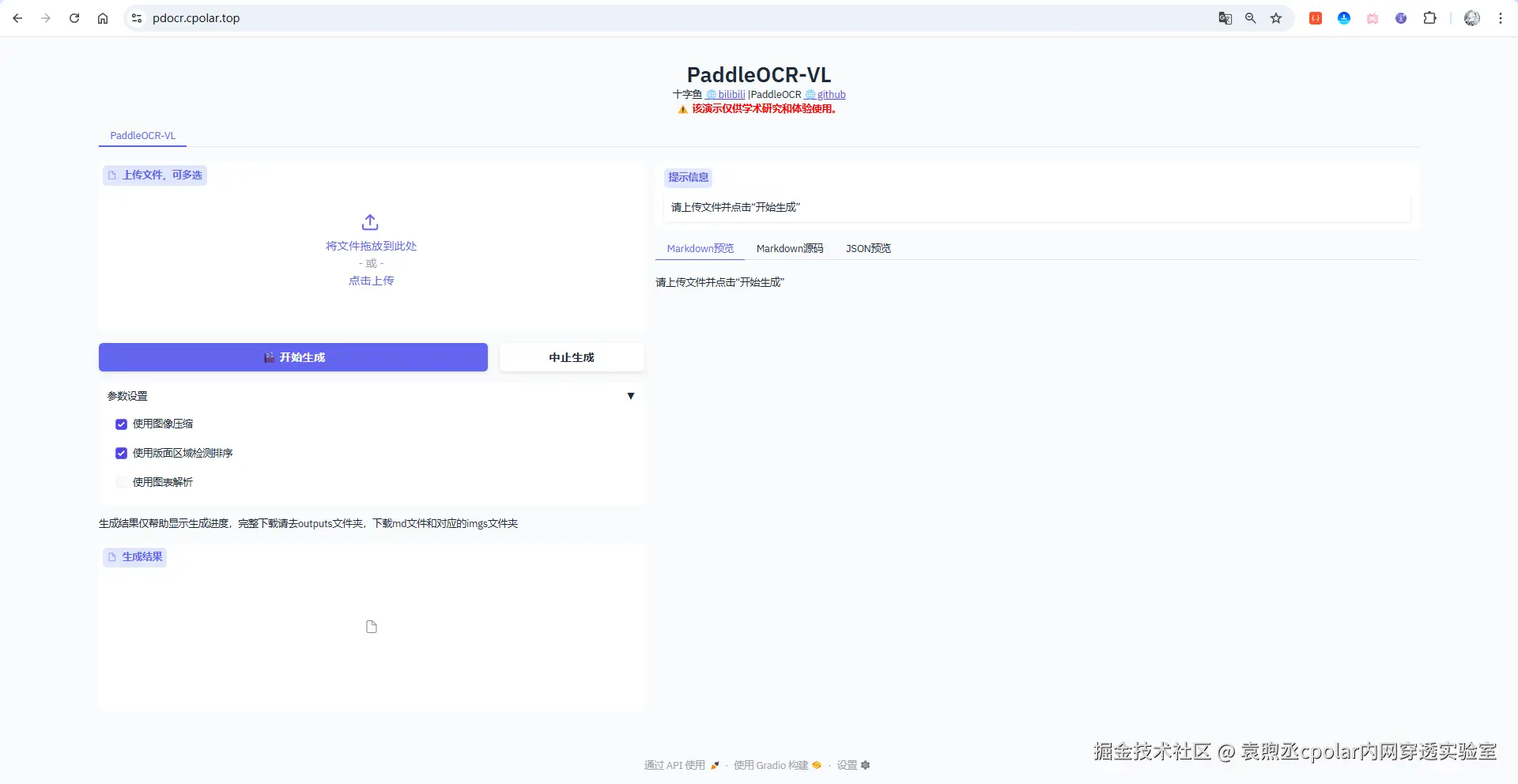The image size is (1518, 784).
Task: Start generation with 开始生成 button
Action: click(x=293, y=357)
